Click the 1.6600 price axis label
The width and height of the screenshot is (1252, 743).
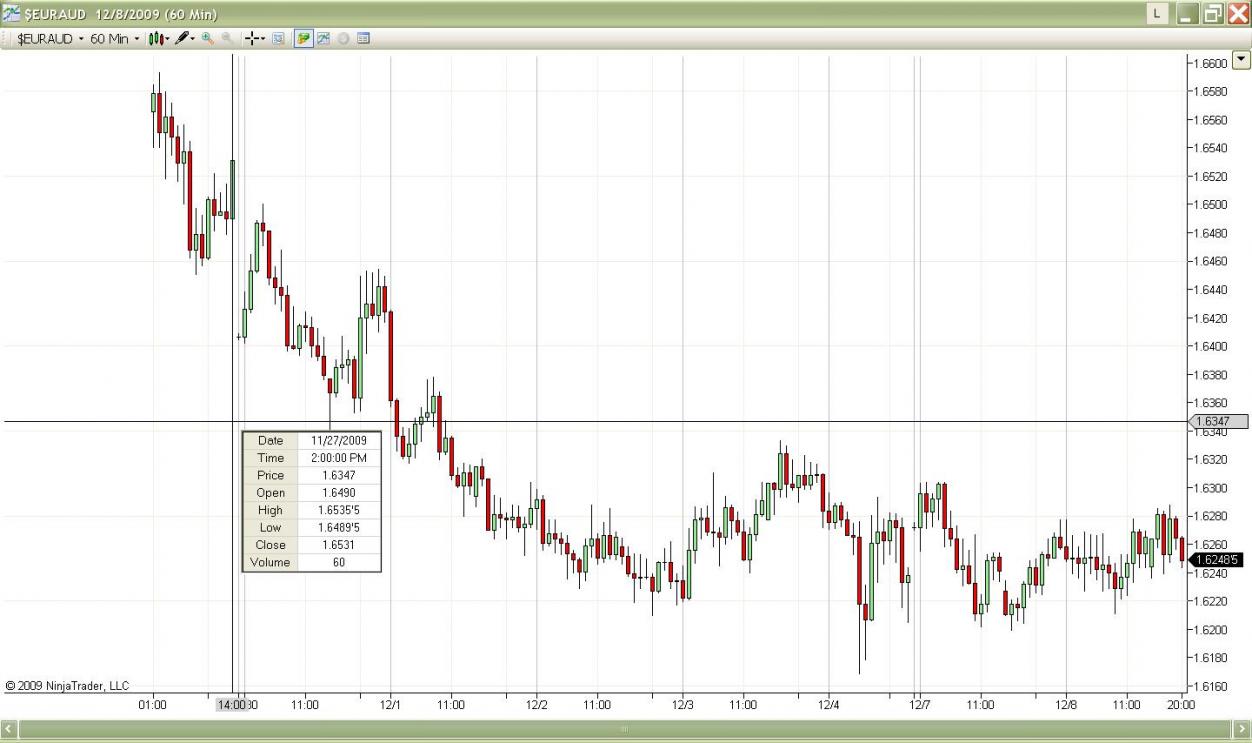coord(1211,63)
